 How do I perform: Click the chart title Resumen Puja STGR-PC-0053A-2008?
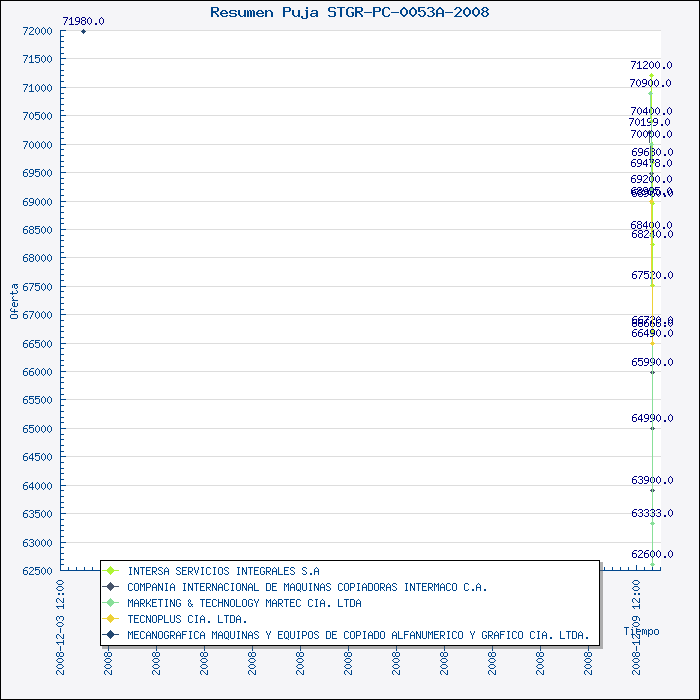pyautogui.click(x=350, y=12)
